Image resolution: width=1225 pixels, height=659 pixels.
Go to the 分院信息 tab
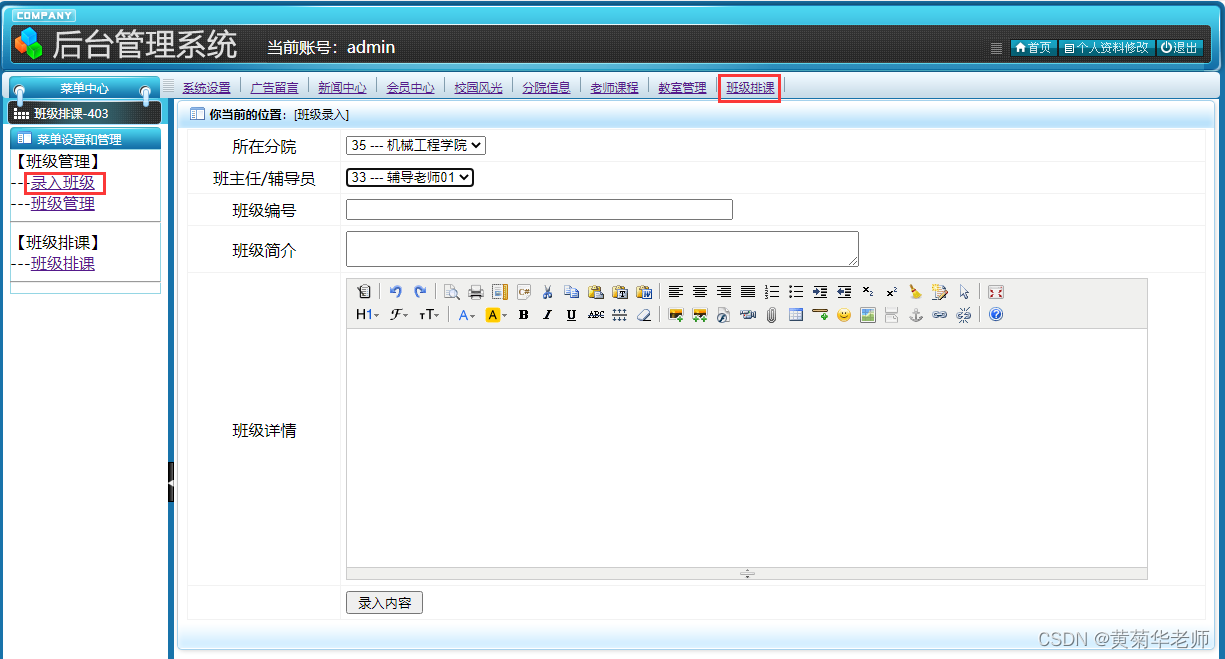[546, 88]
